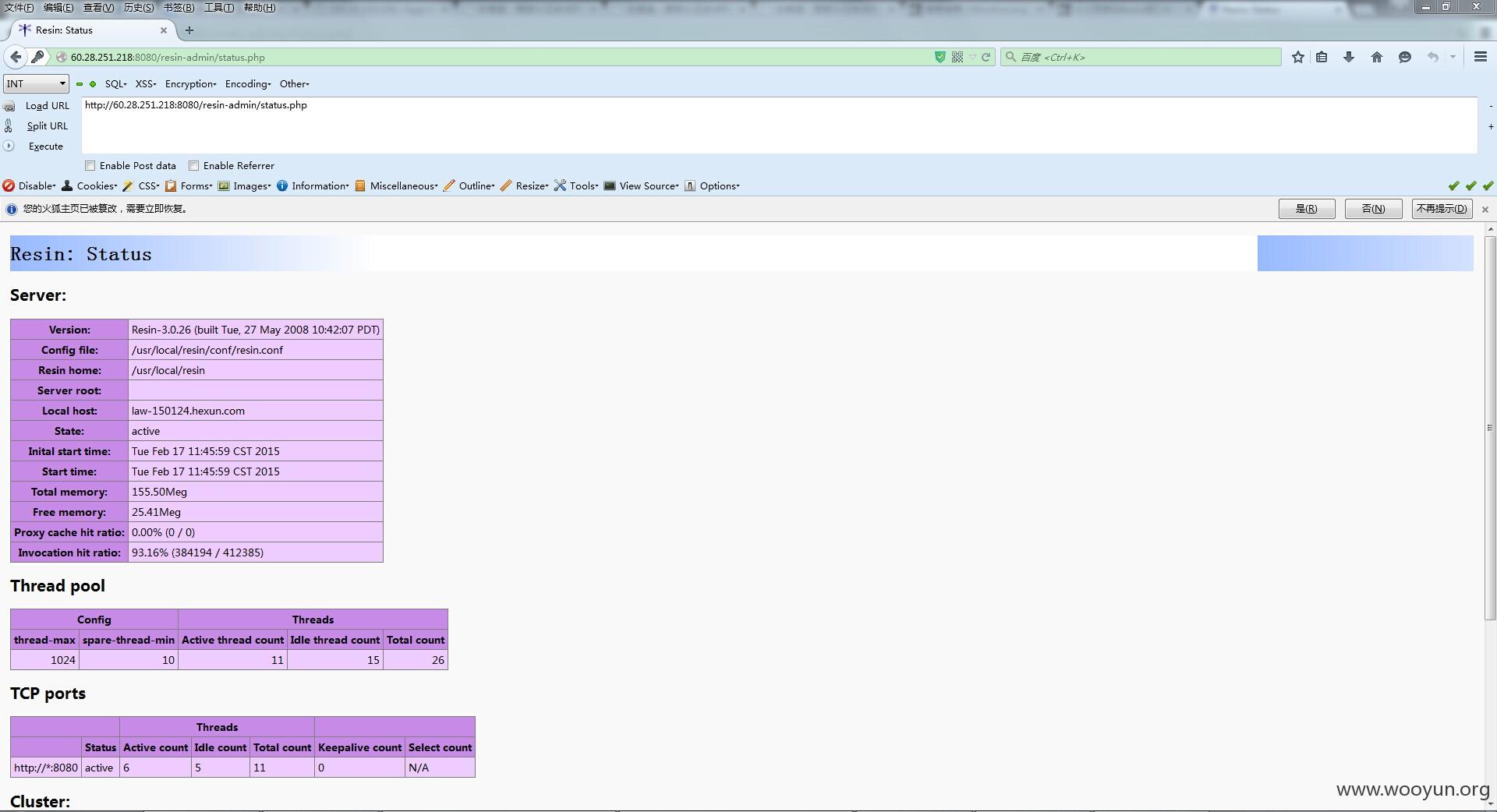1497x812 pixels.
Task: Go back with the browser back arrow
Action: (16, 57)
